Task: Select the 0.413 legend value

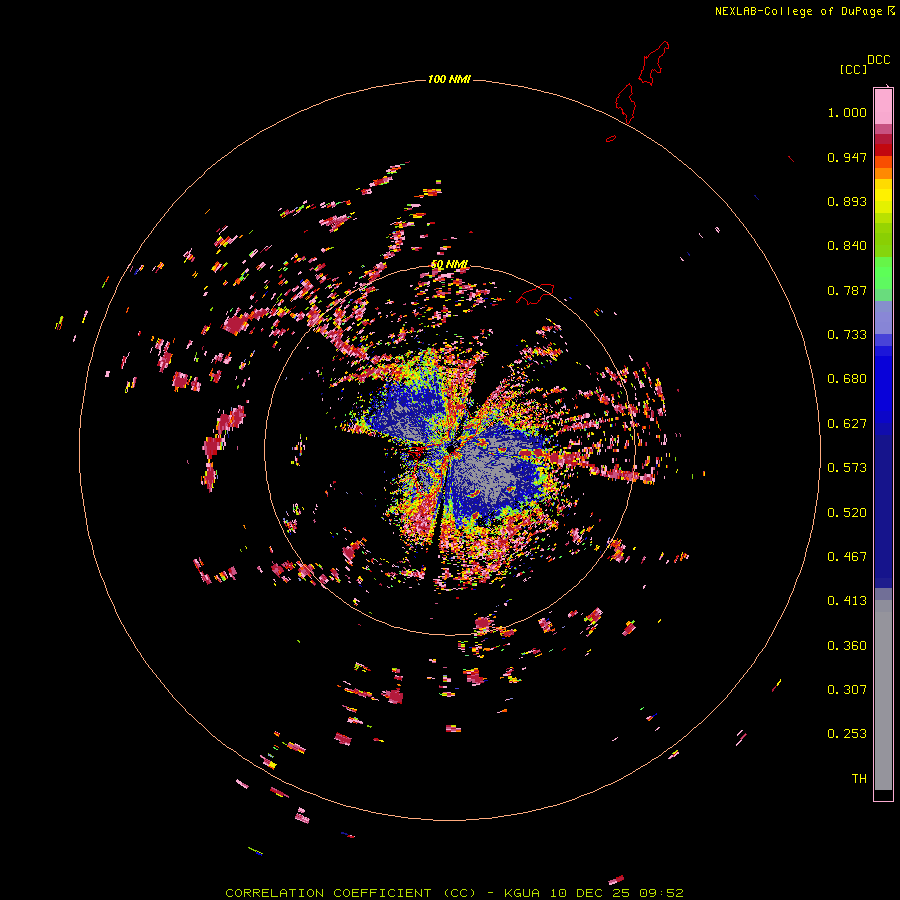Action: click(847, 601)
